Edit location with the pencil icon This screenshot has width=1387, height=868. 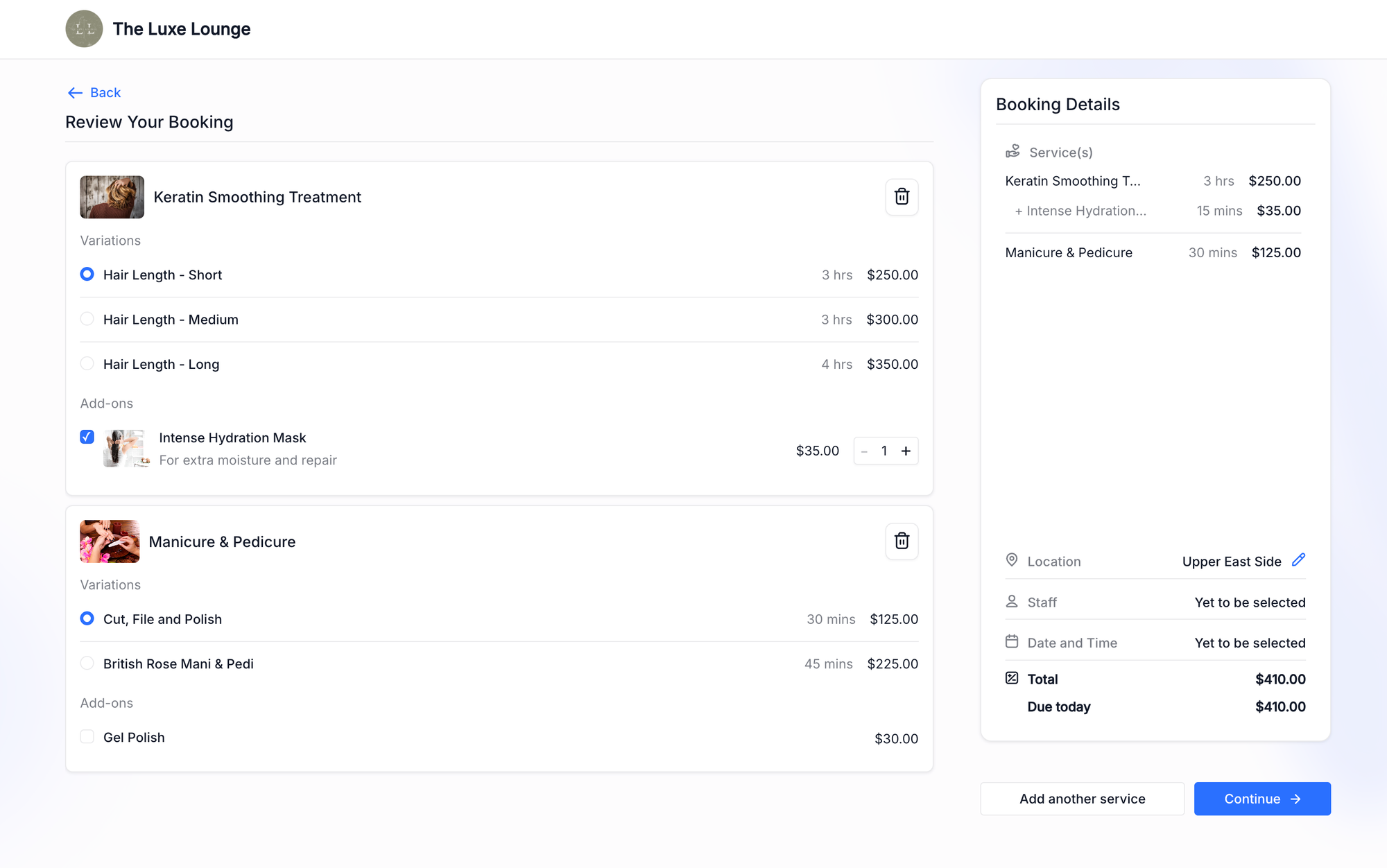(1298, 560)
